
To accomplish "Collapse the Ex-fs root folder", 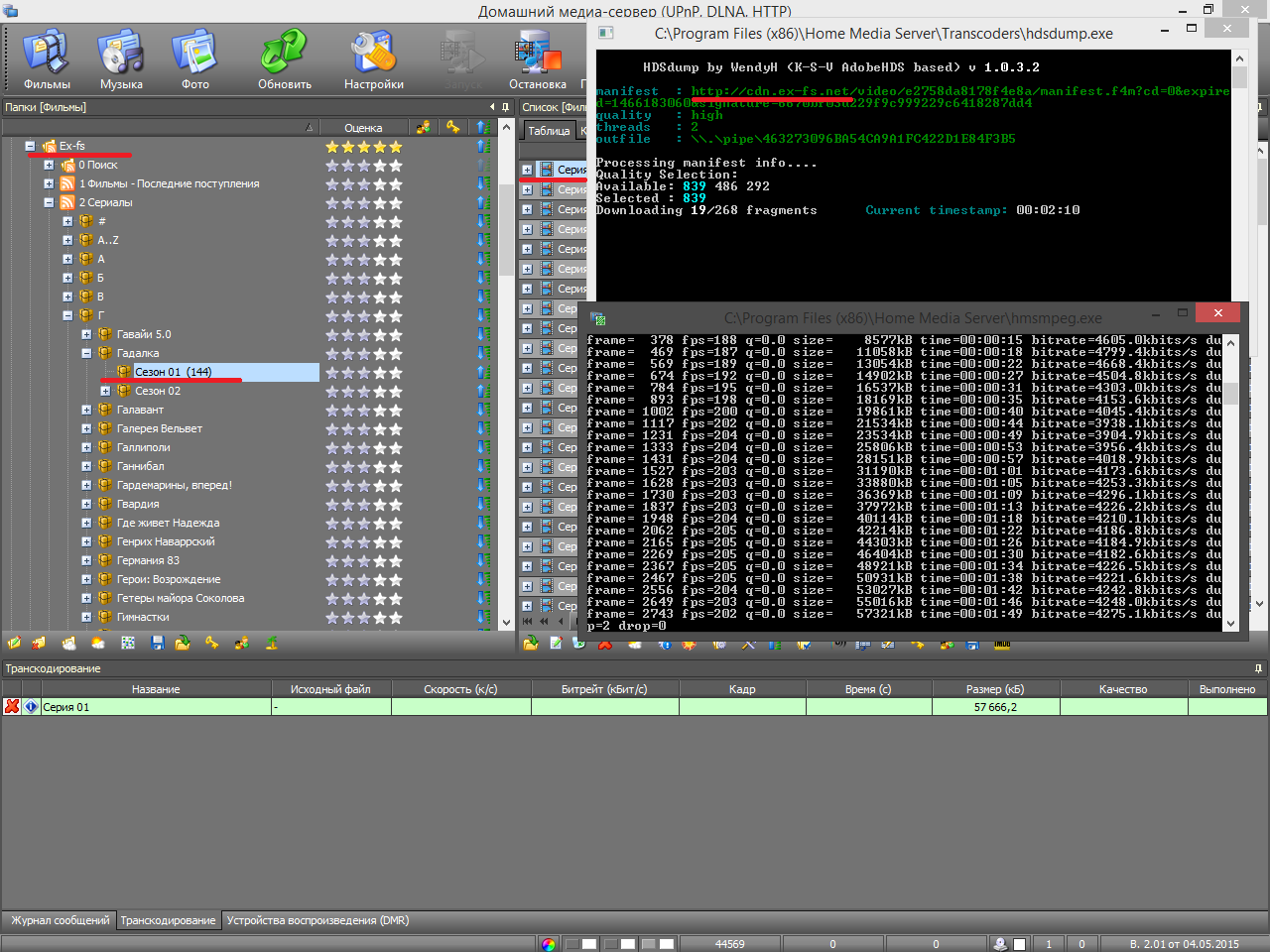I will pyautogui.click(x=30, y=147).
